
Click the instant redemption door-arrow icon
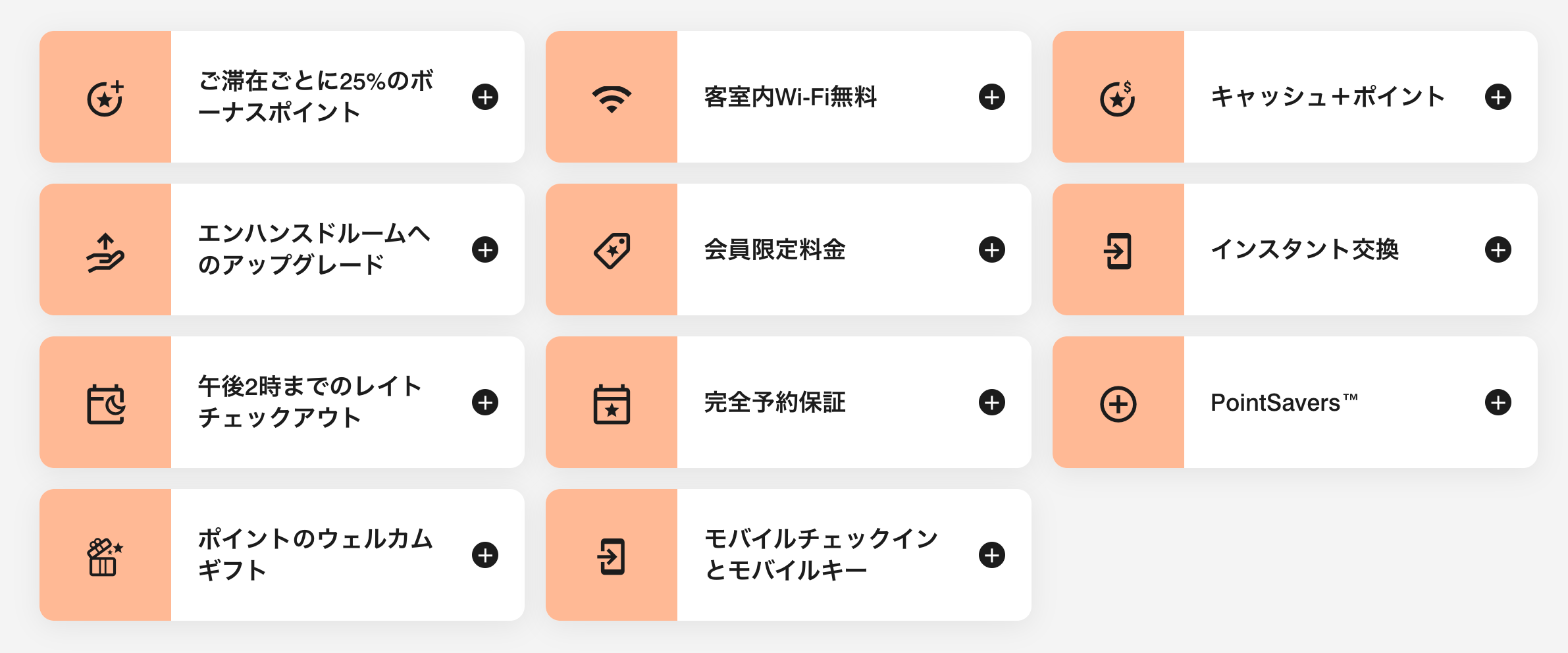(1118, 251)
